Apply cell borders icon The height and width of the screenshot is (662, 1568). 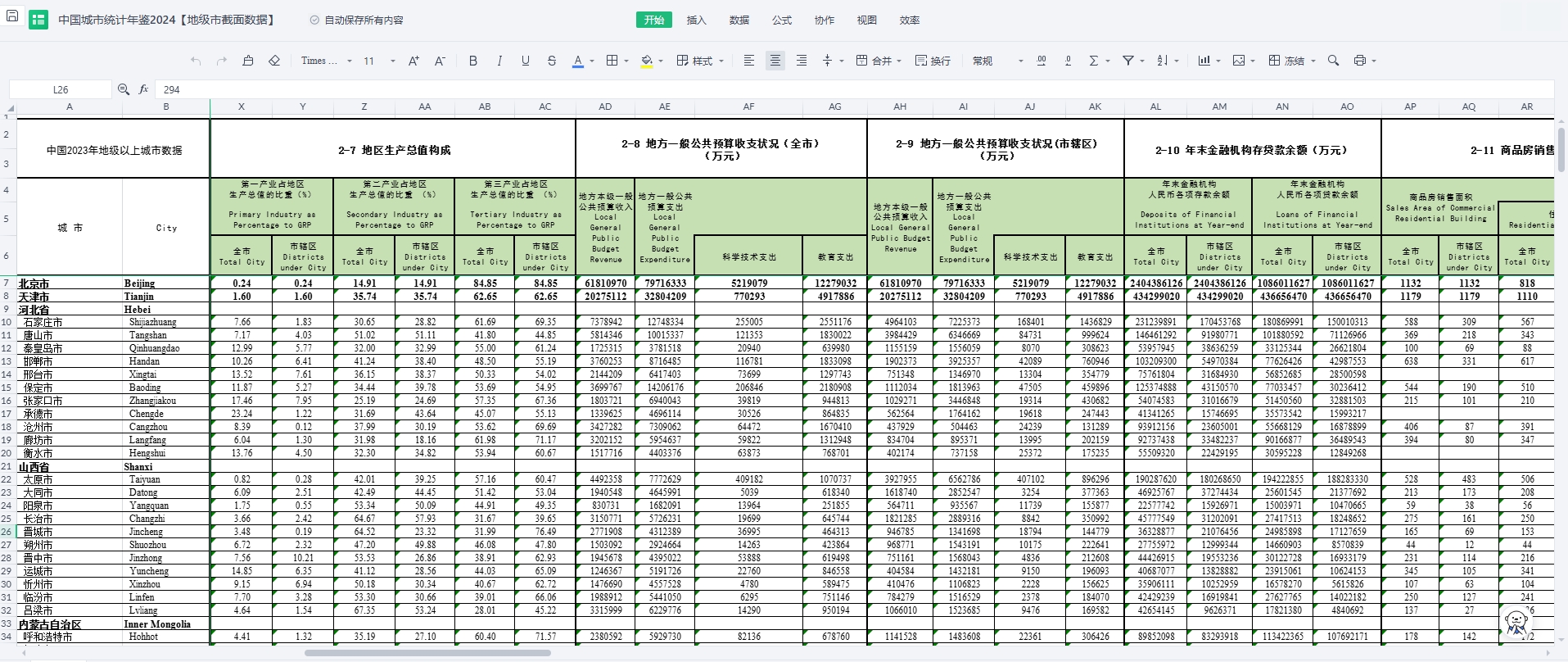coord(612,61)
